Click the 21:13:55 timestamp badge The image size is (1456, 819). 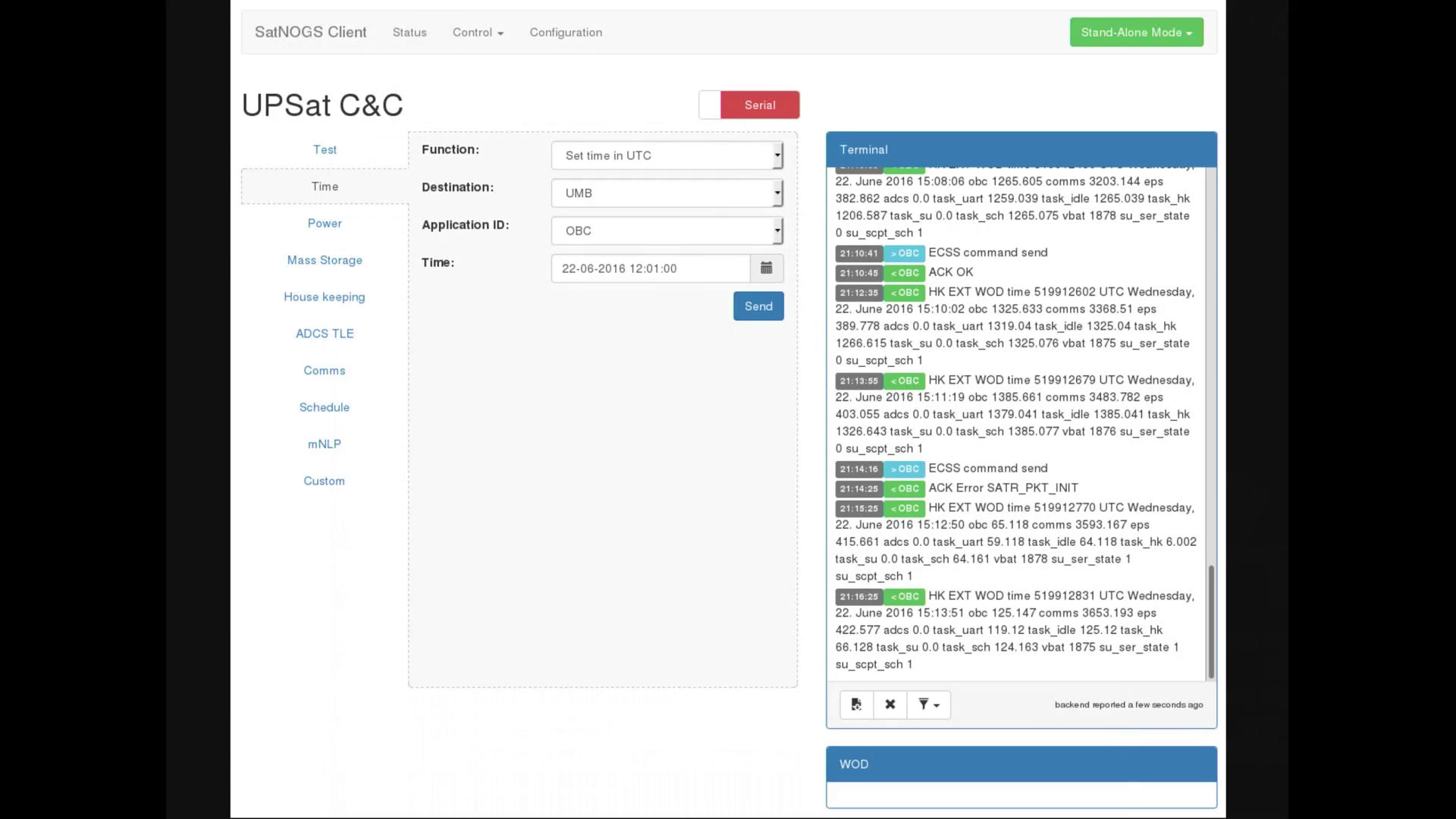point(859,381)
